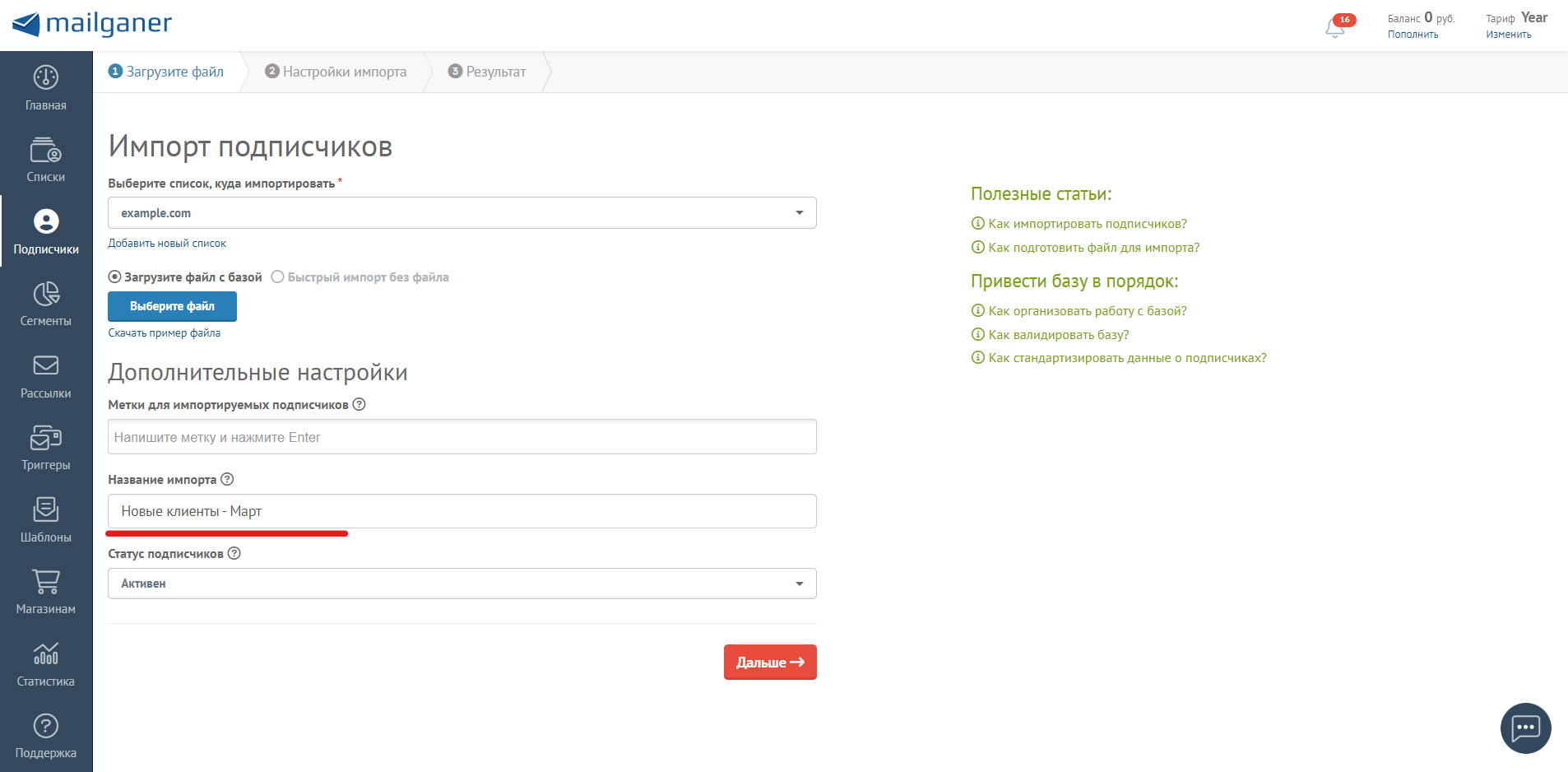The image size is (1568, 772).
Task: Open the Статистика chart icon
Action: pyautogui.click(x=46, y=653)
